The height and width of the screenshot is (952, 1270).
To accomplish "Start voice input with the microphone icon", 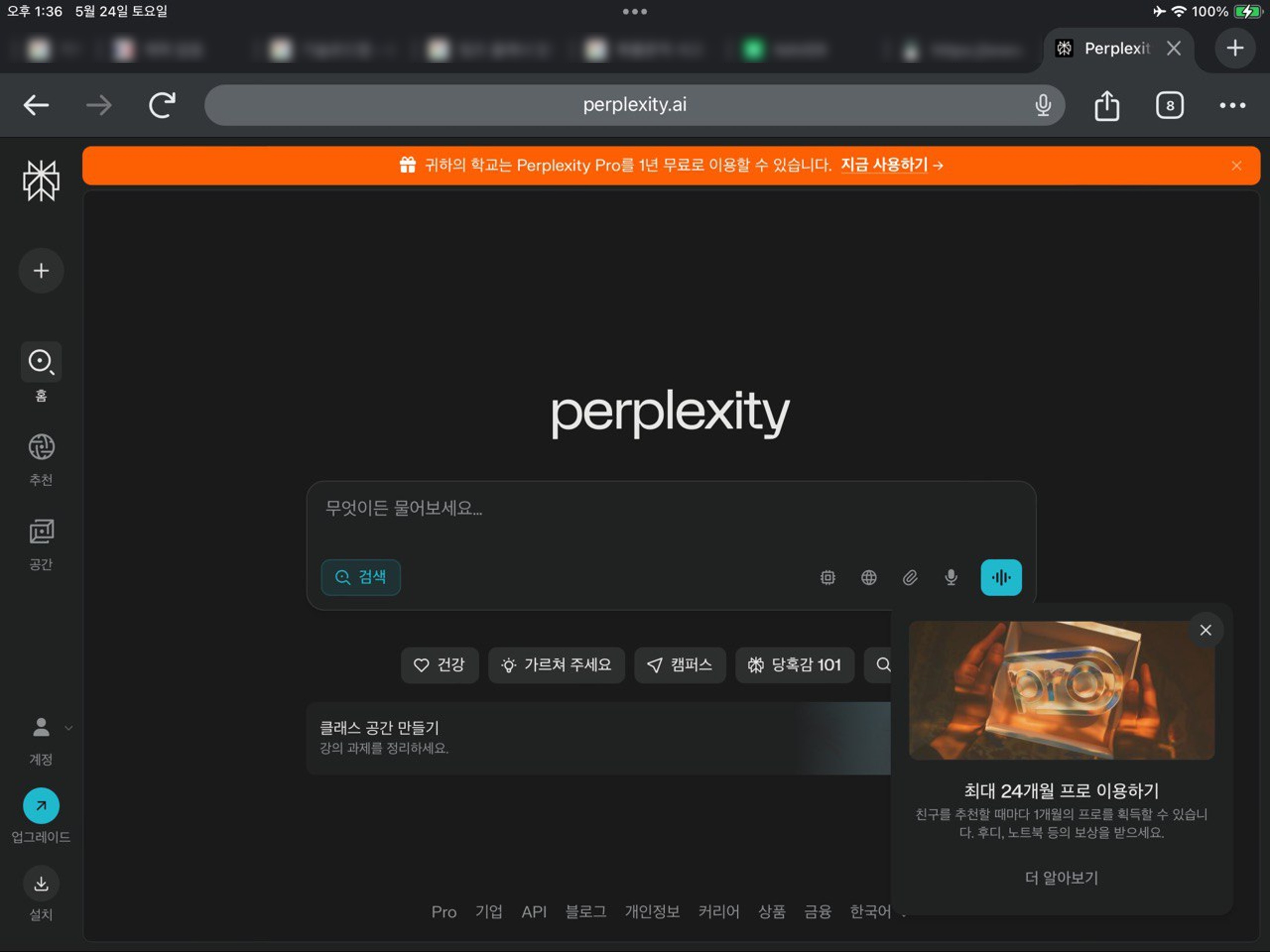I will point(951,578).
